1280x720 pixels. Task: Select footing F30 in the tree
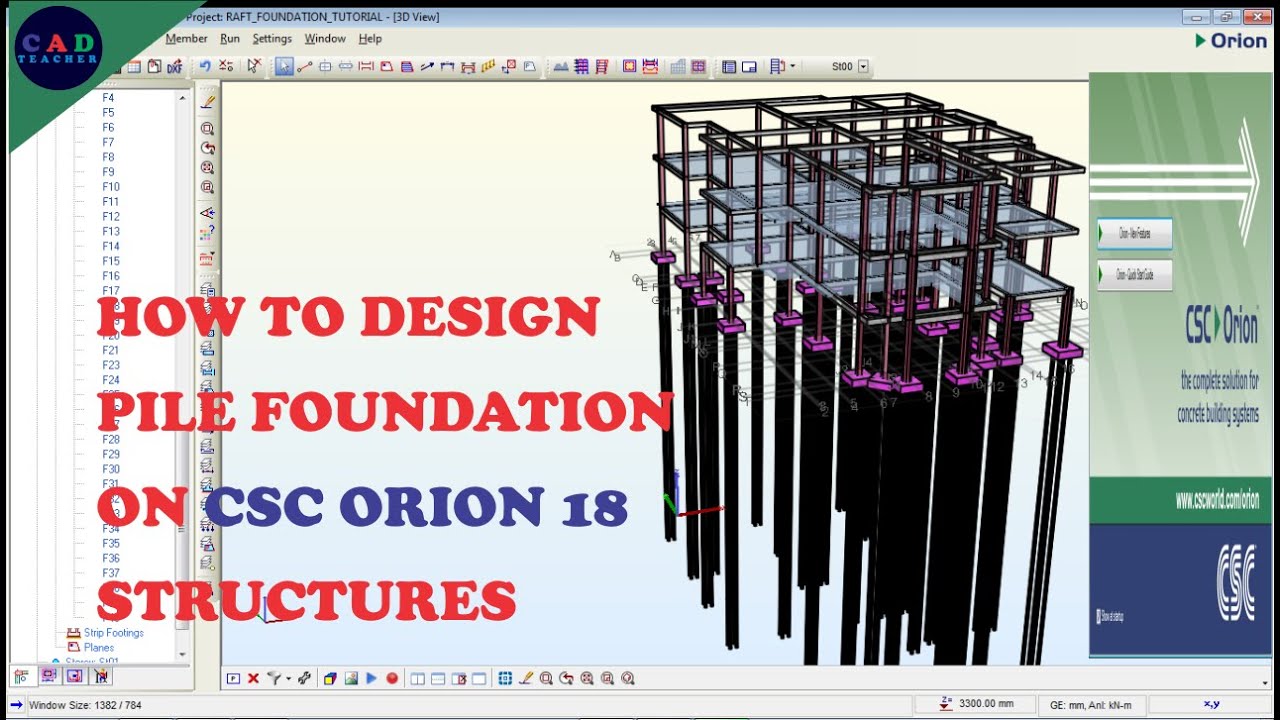(110, 469)
